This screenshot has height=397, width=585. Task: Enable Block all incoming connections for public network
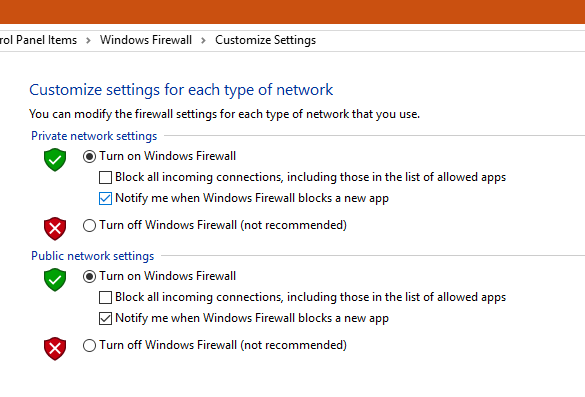(105, 298)
